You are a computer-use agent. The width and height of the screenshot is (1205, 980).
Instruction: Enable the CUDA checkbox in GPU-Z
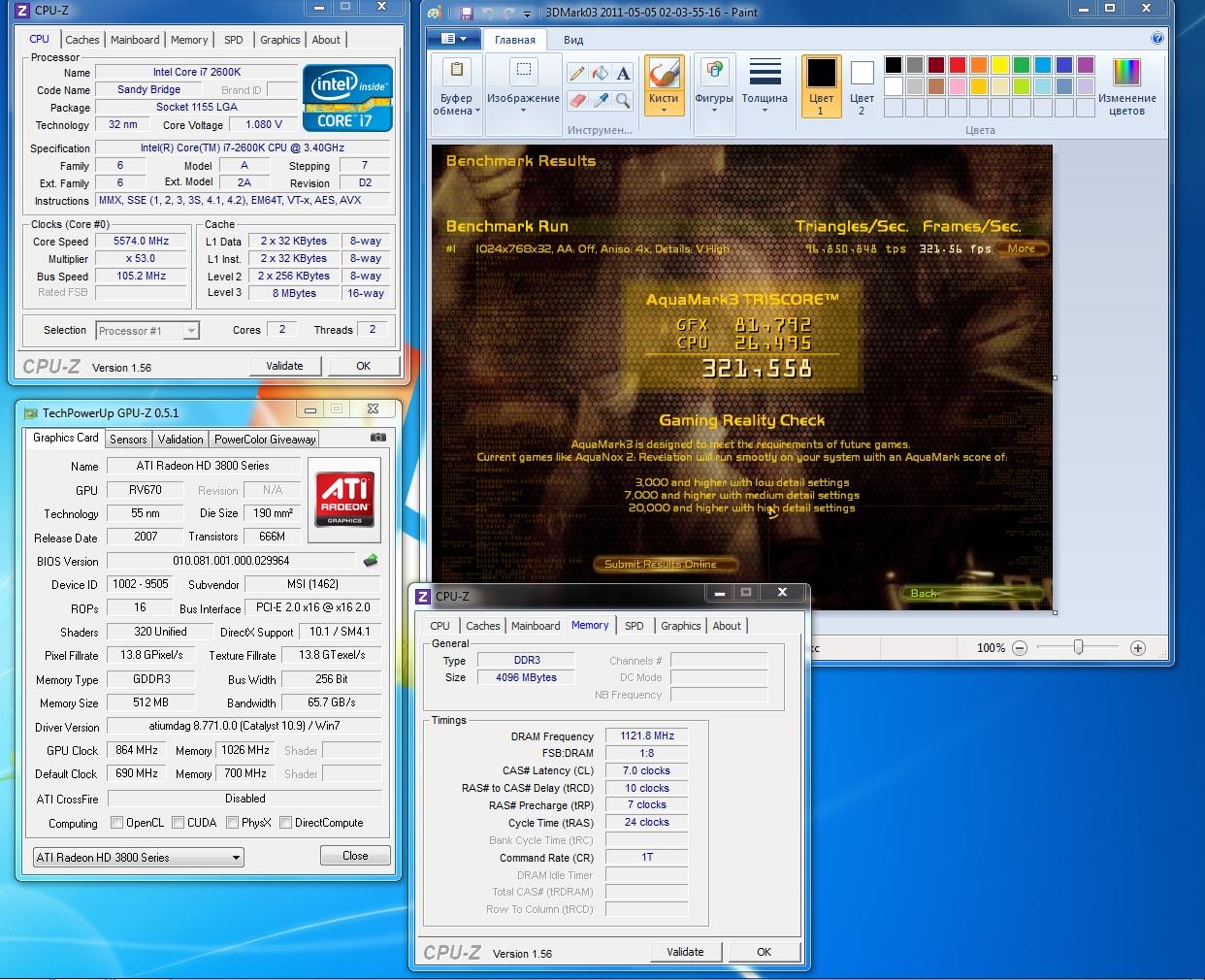(178, 823)
